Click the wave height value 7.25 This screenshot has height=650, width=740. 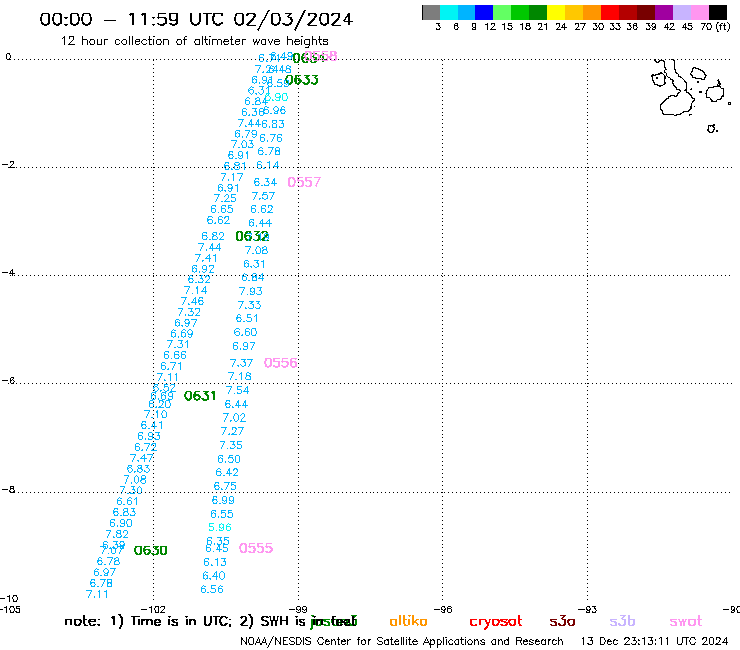(225, 198)
